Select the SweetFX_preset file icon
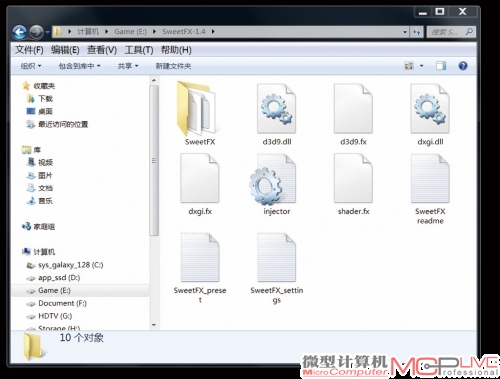Viewport: 500px width, 379px height. pyautogui.click(x=200, y=257)
